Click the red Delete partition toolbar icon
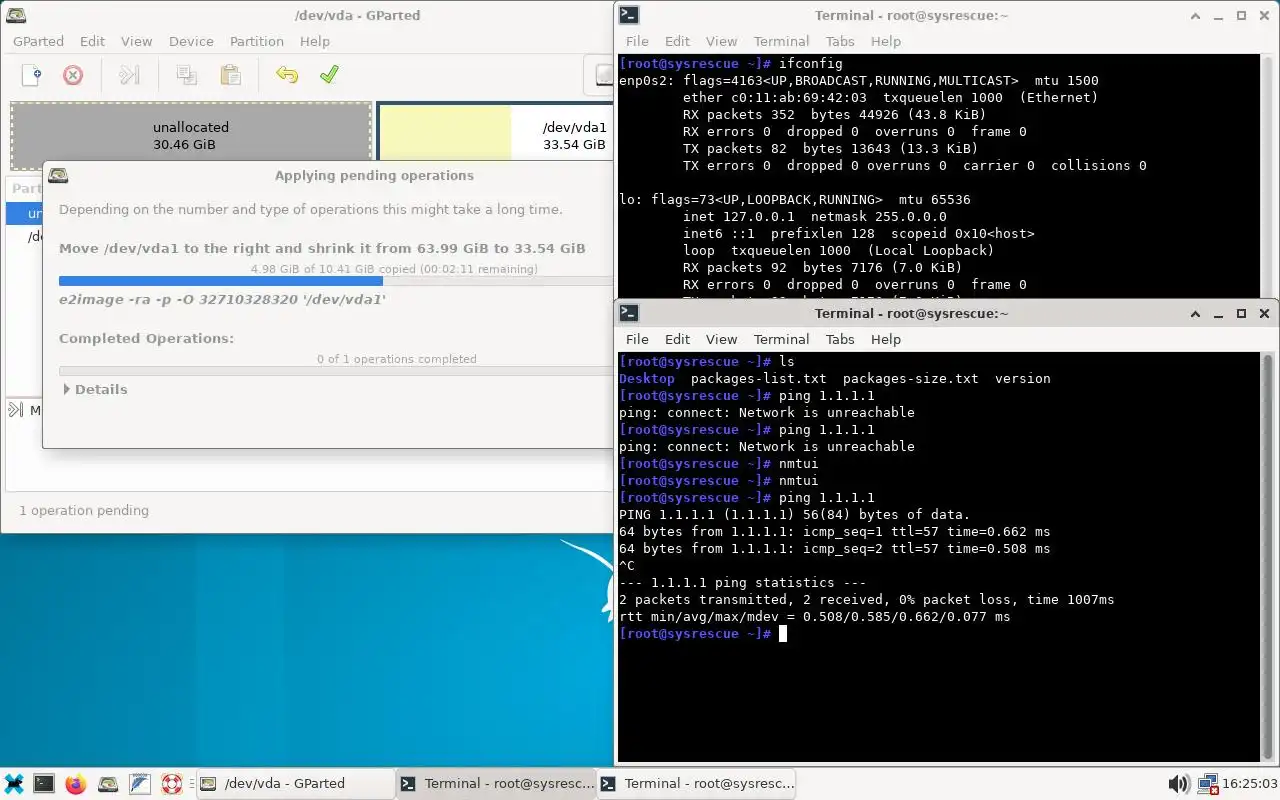Screen dimensions: 1280x800 tap(73, 75)
